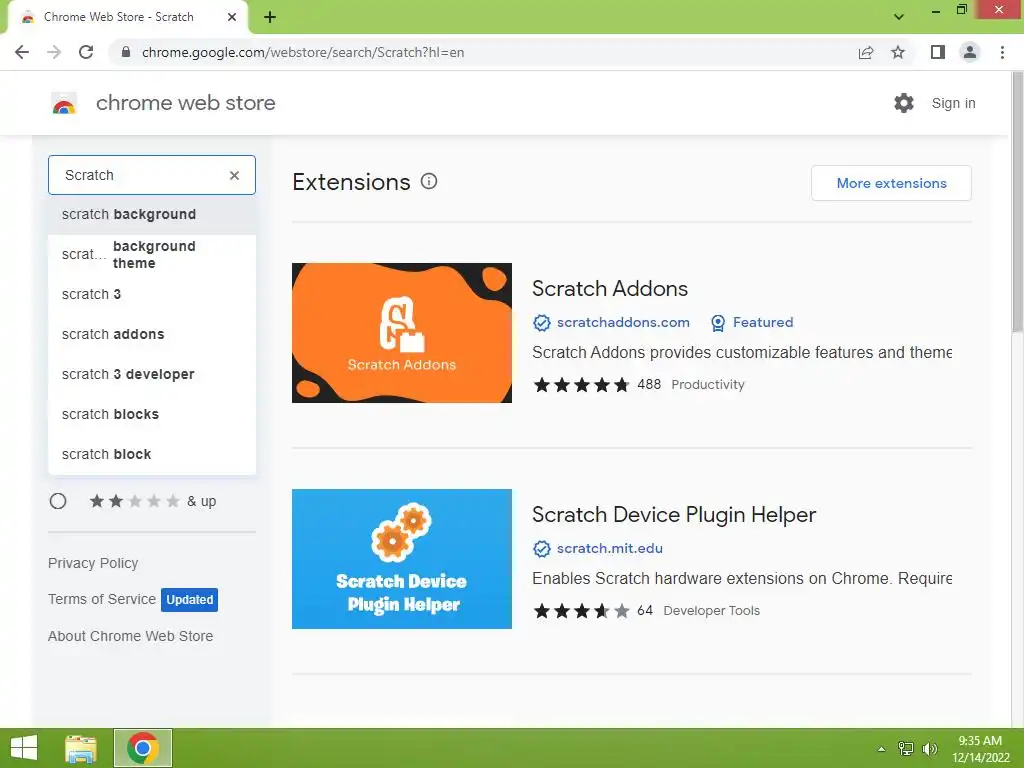Image resolution: width=1024 pixels, height=768 pixels.
Task: Share this page icon in address bar
Action: click(866, 52)
